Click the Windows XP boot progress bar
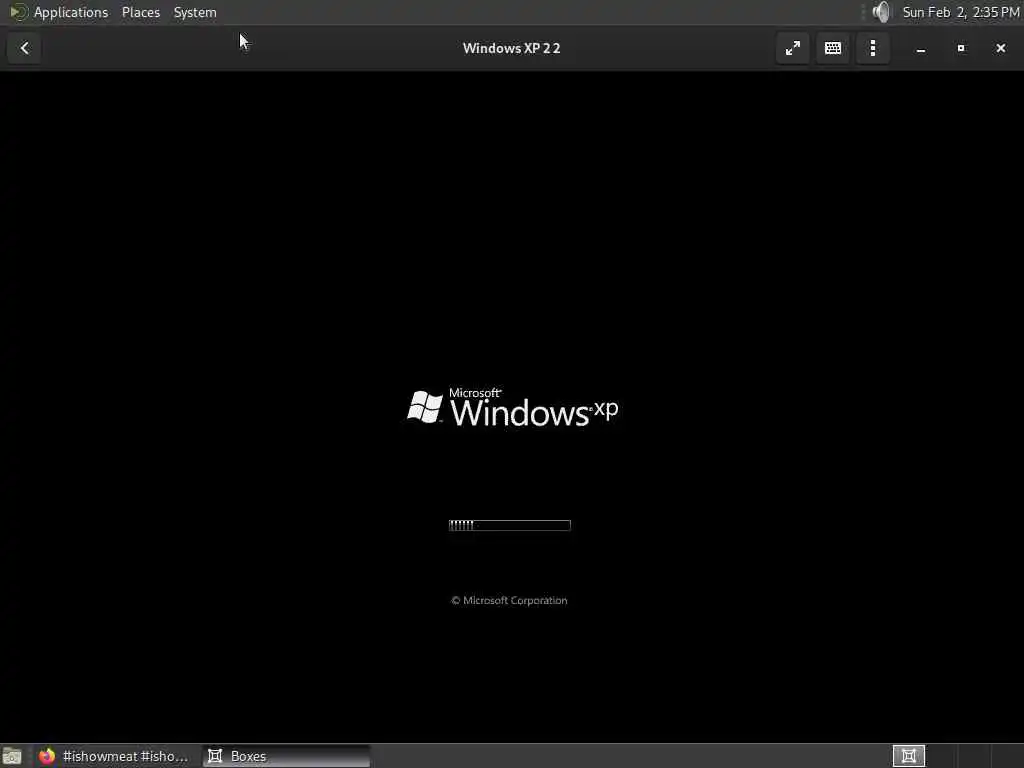This screenshot has width=1024, height=768. (509, 525)
